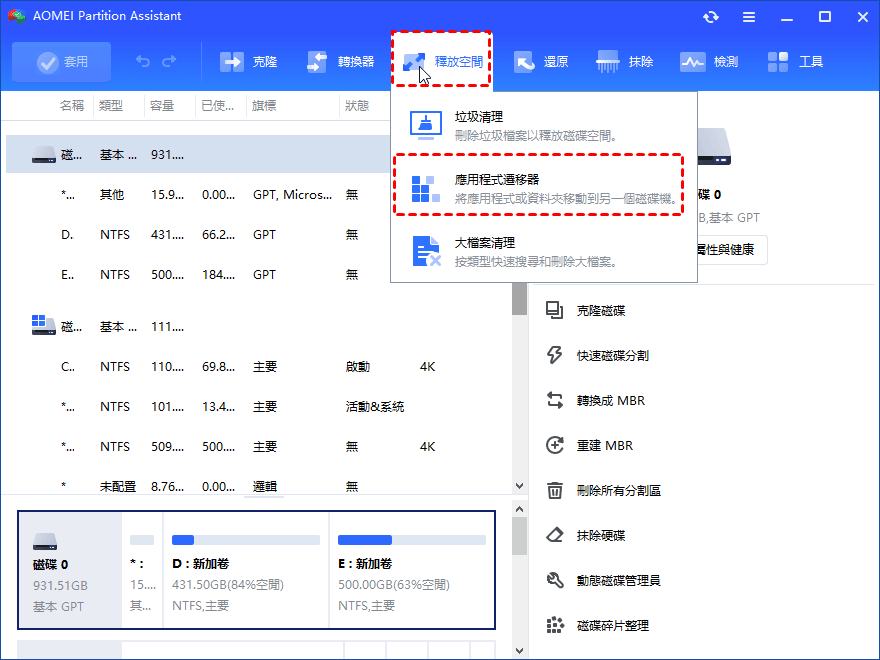Open the 工具 tools menu
The width and height of the screenshot is (880, 660).
click(x=795, y=62)
